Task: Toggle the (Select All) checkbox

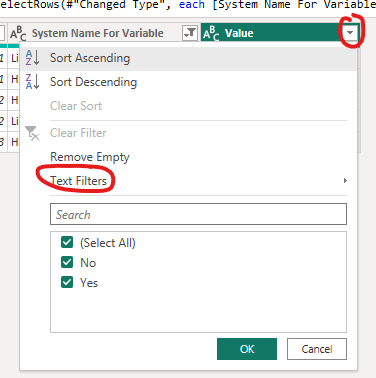Action: tap(67, 242)
